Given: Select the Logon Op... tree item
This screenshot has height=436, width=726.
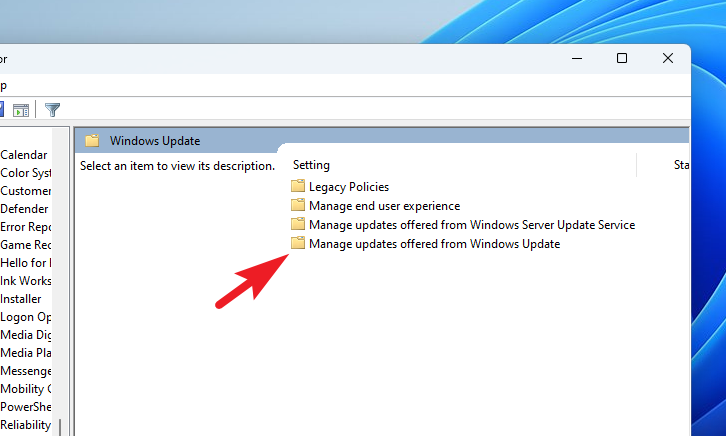Looking at the screenshot, I should click(x=25, y=317).
